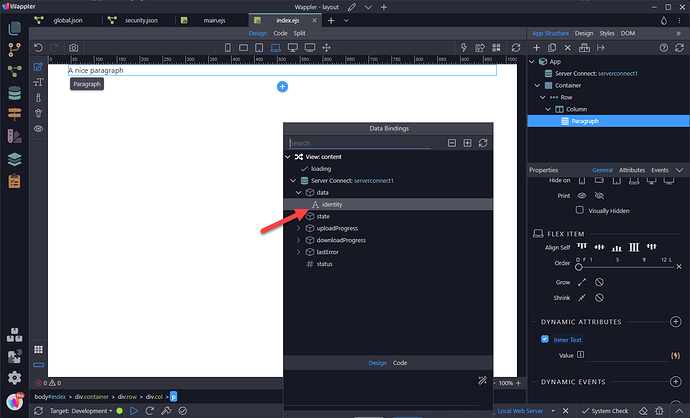Select the Print hidden crossed-eye icon
The height and width of the screenshot is (418, 690).
(599, 195)
